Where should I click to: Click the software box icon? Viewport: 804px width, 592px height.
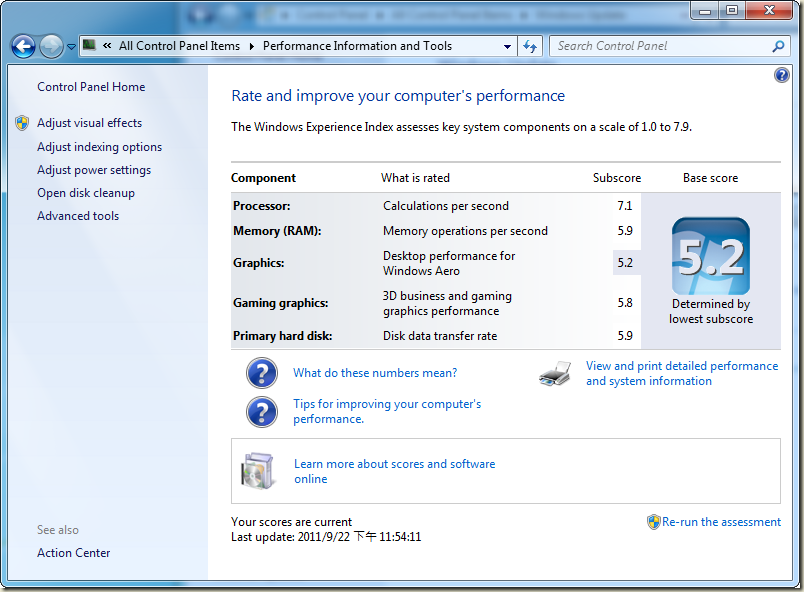257,471
